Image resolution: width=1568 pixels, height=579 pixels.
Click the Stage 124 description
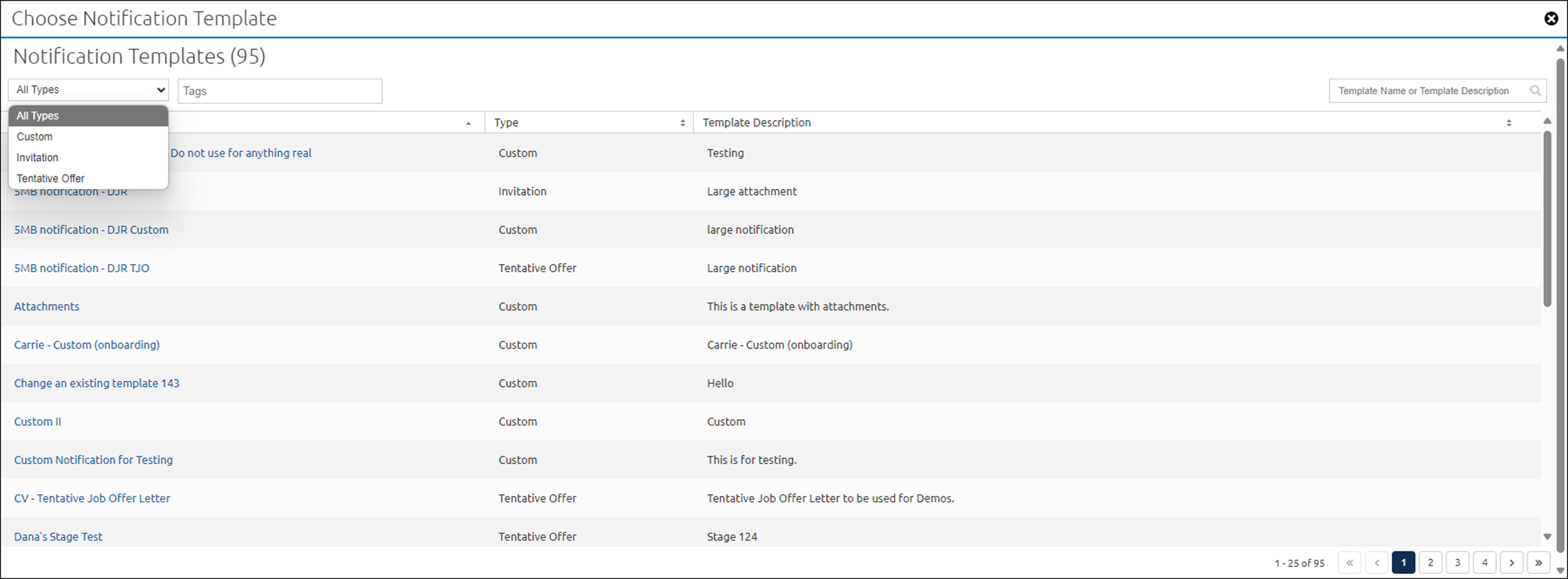(732, 536)
